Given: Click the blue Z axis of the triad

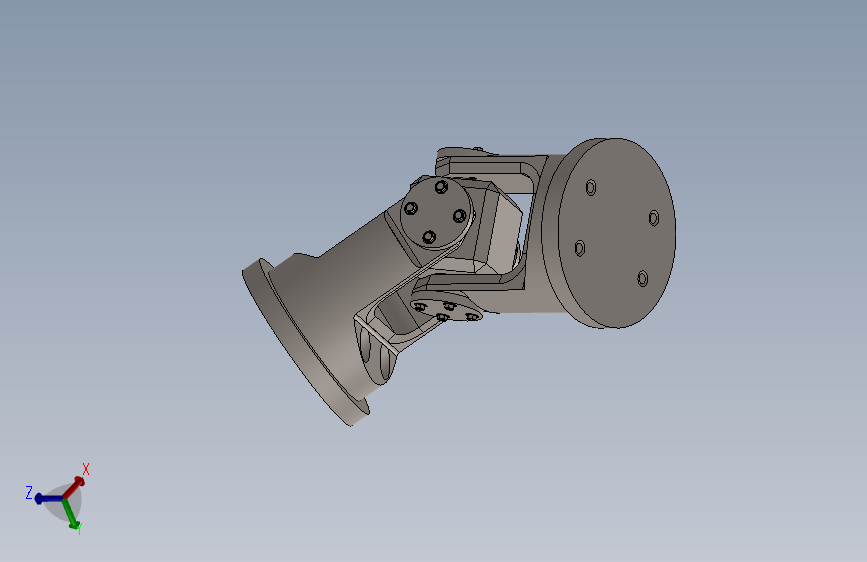Looking at the screenshot, I should (x=49, y=499).
